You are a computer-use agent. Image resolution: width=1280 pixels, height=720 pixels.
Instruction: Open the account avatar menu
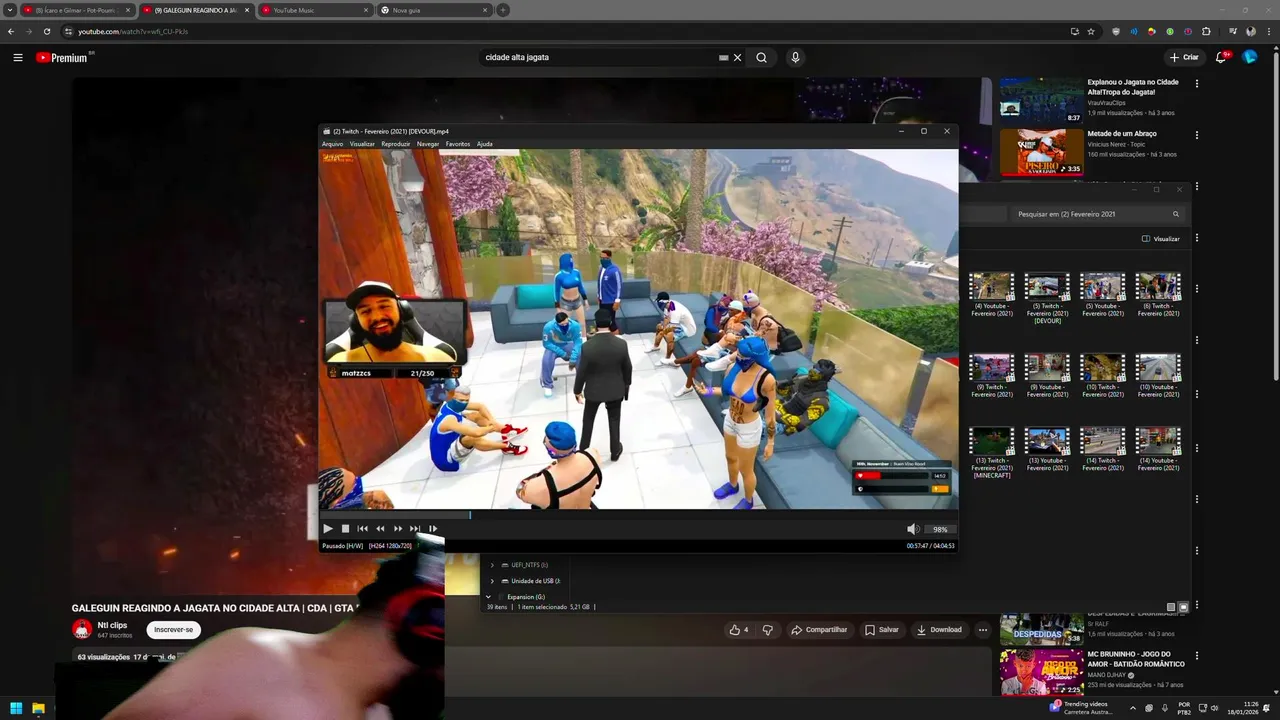[x=1250, y=57]
